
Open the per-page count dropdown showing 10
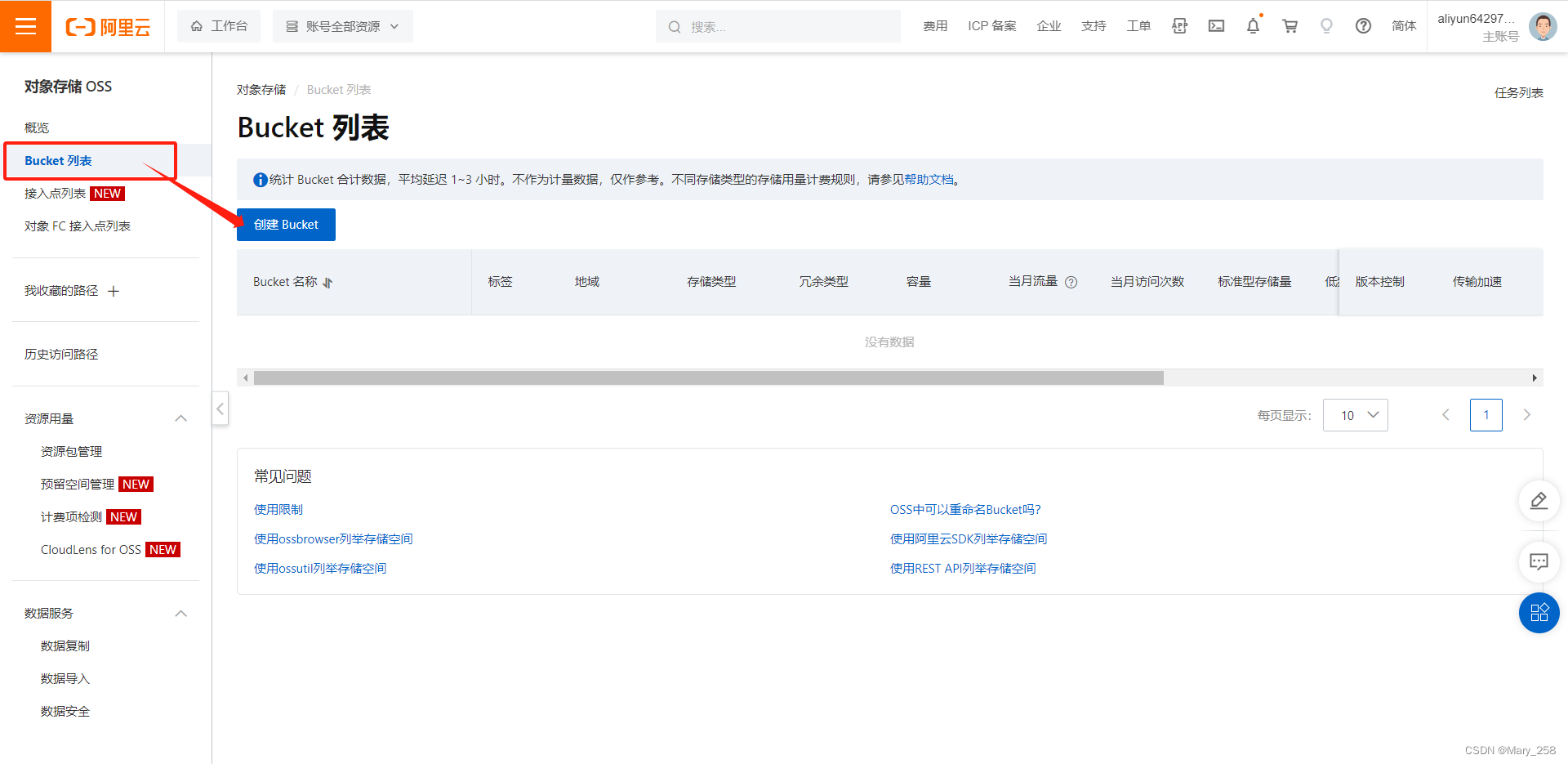1355,415
